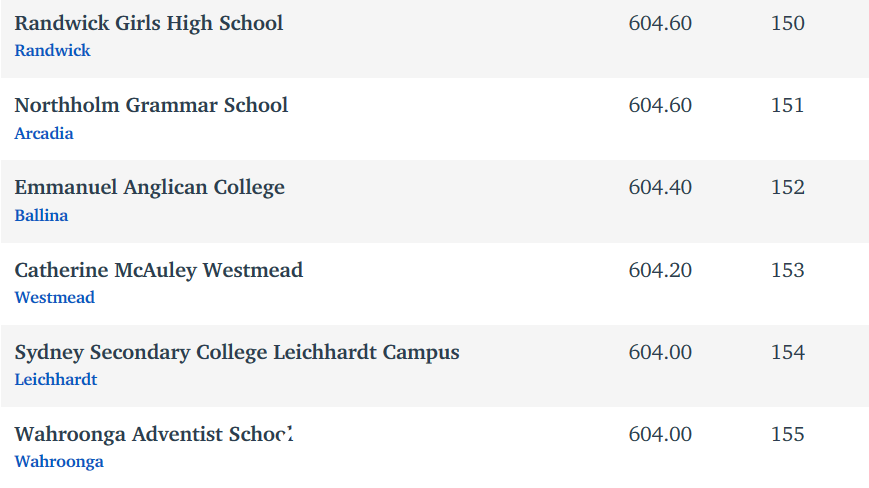The height and width of the screenshot is (488, 869).
Task: Open the Ballina suburb link
Action: click(x=41, y=215)
